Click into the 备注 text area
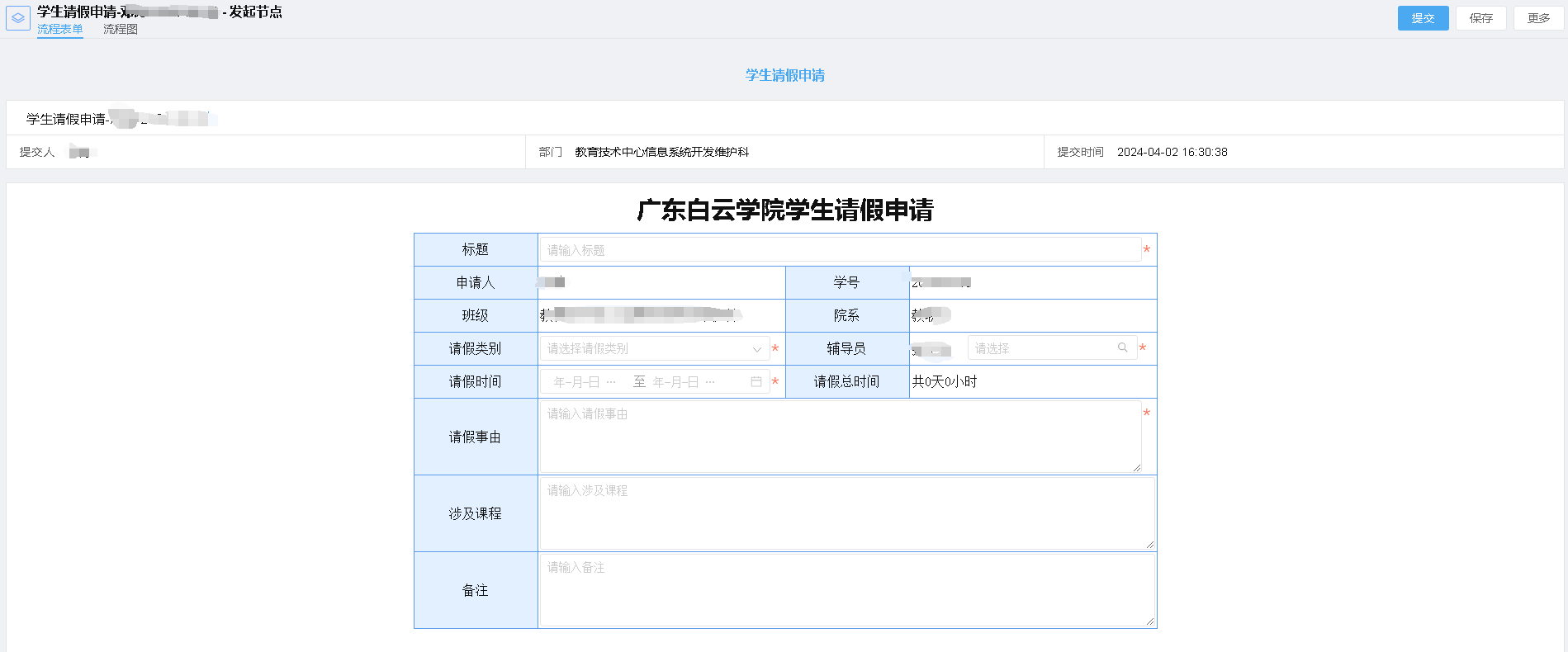The height and width of the screenshot is (652, 1568). [846, 590]
